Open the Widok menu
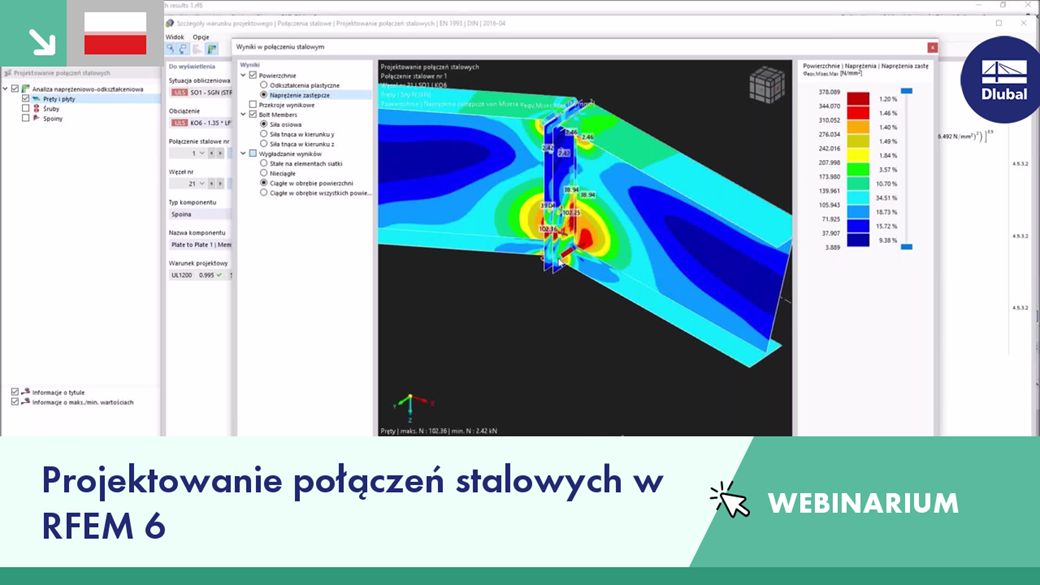 (174, 37)
